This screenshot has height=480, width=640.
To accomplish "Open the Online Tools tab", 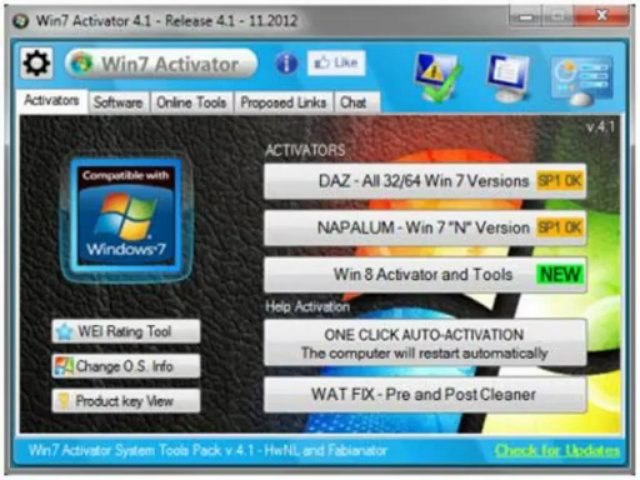I will click(x=191, y=102).
